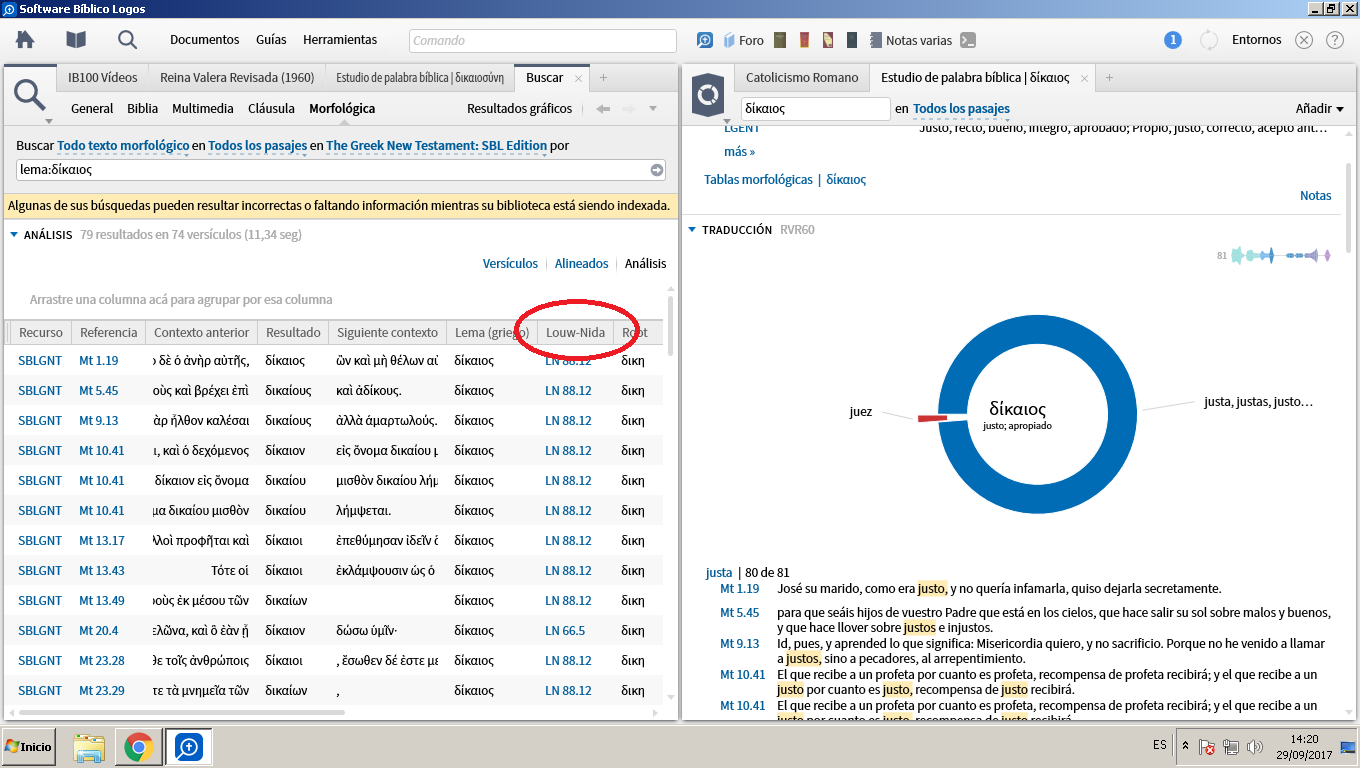Select the Biblia search type
The height and width of the screenshot is (768, 1360).
point(142,108)
